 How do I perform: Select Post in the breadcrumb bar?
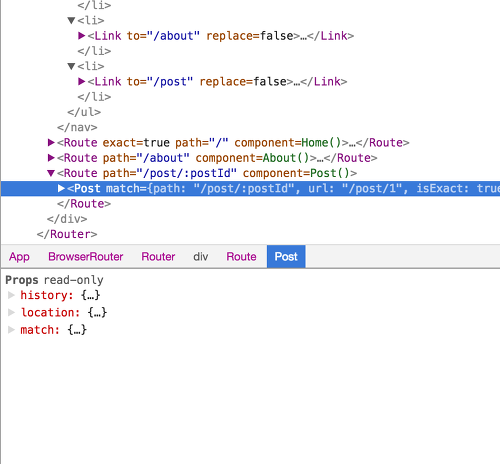[x=286, y=257]
